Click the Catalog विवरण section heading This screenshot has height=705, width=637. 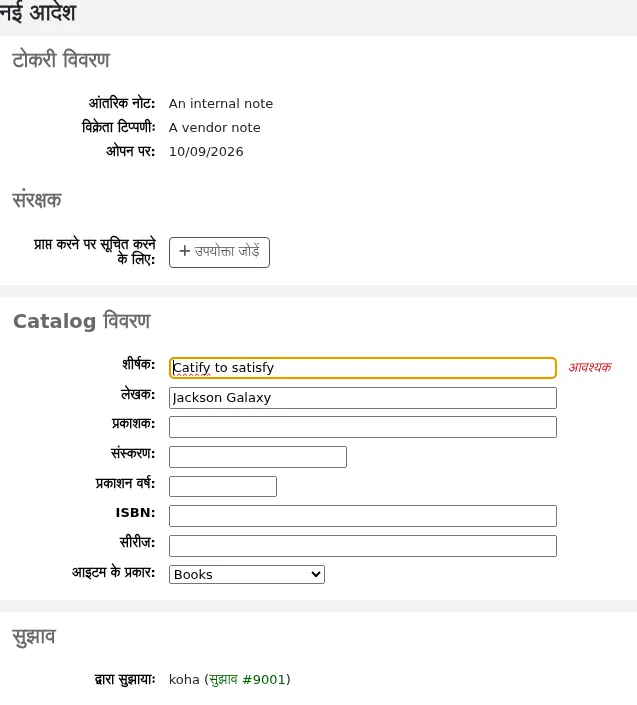(x=82, y=321)
